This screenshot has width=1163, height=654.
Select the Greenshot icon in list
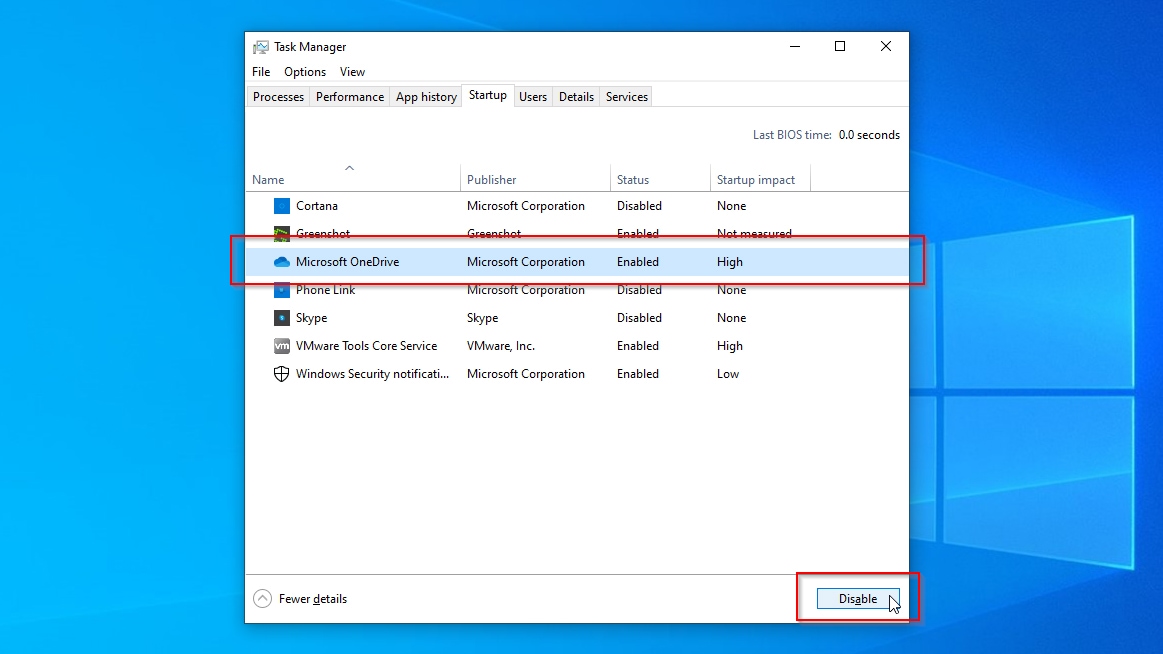pyautogui.click(x=282, y=234)
